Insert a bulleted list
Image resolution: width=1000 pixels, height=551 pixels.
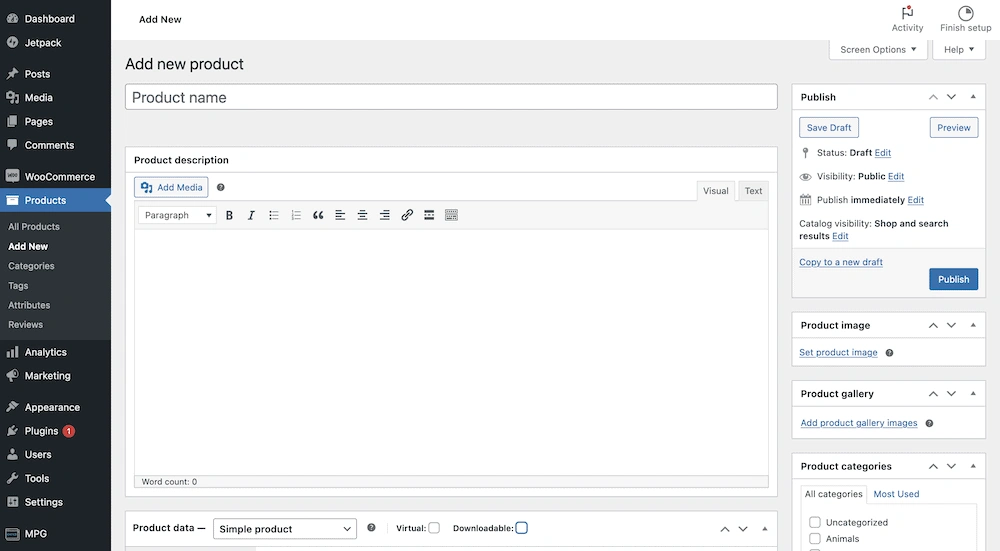273,215
